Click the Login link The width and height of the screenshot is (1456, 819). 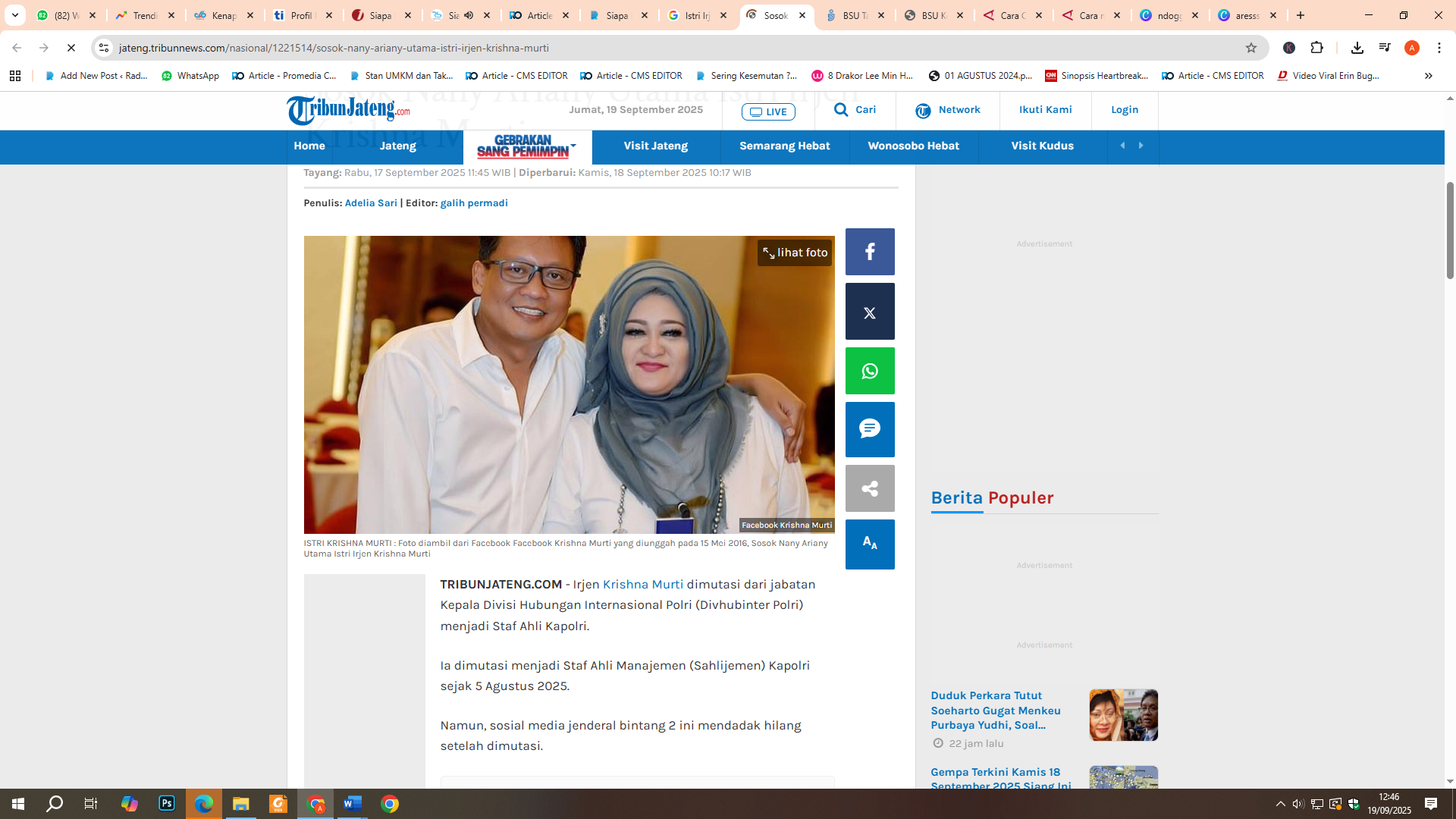(1125, 110)
